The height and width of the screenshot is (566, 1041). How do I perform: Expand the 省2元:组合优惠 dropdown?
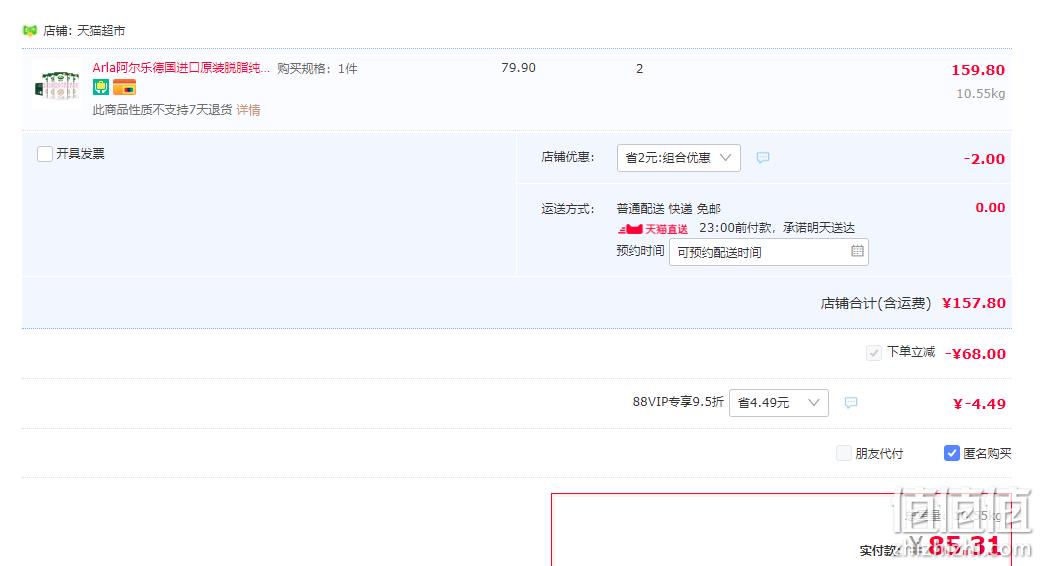click(x=679, y=158)
